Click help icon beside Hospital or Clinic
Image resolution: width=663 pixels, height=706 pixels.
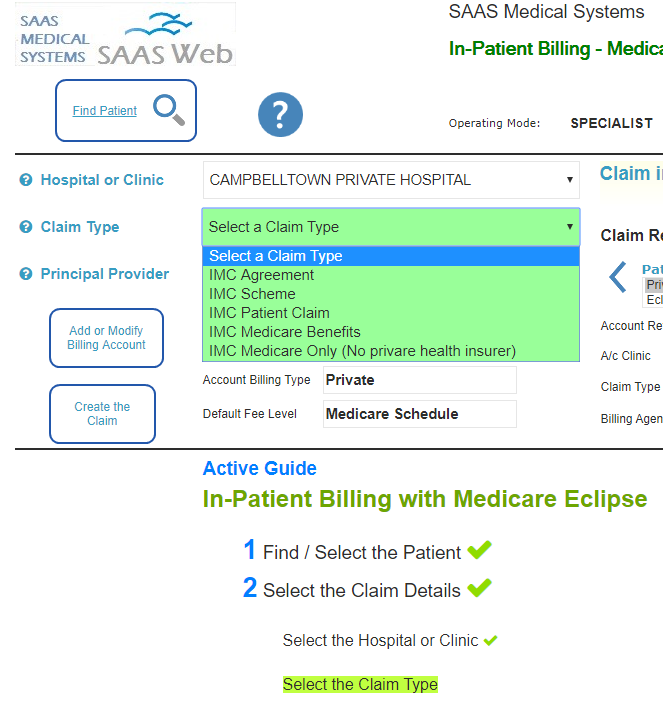(x=26, y=180)
